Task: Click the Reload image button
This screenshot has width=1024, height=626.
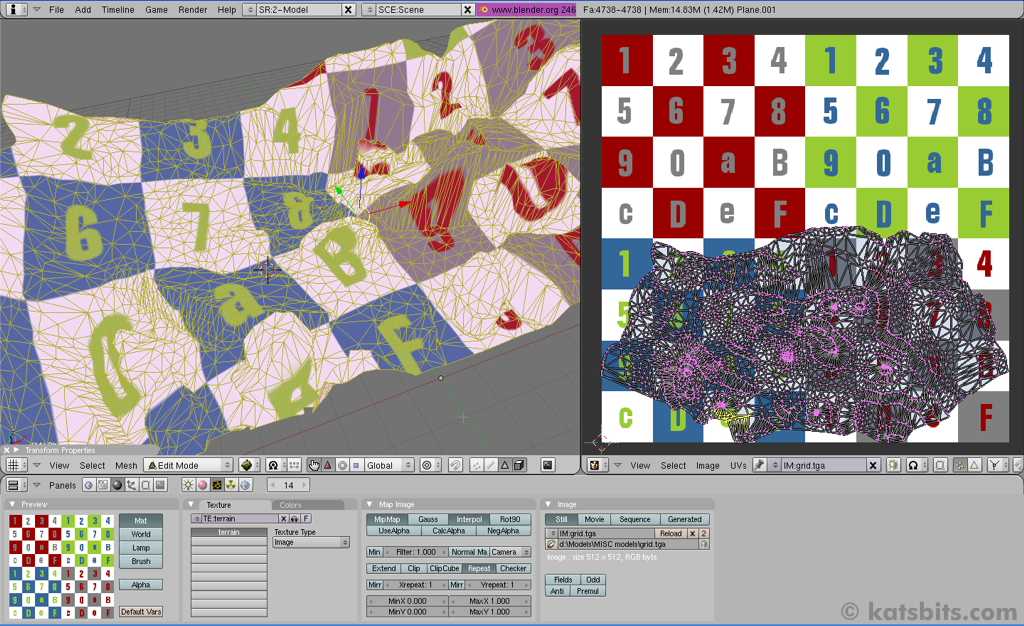Action: pos(671,533)
